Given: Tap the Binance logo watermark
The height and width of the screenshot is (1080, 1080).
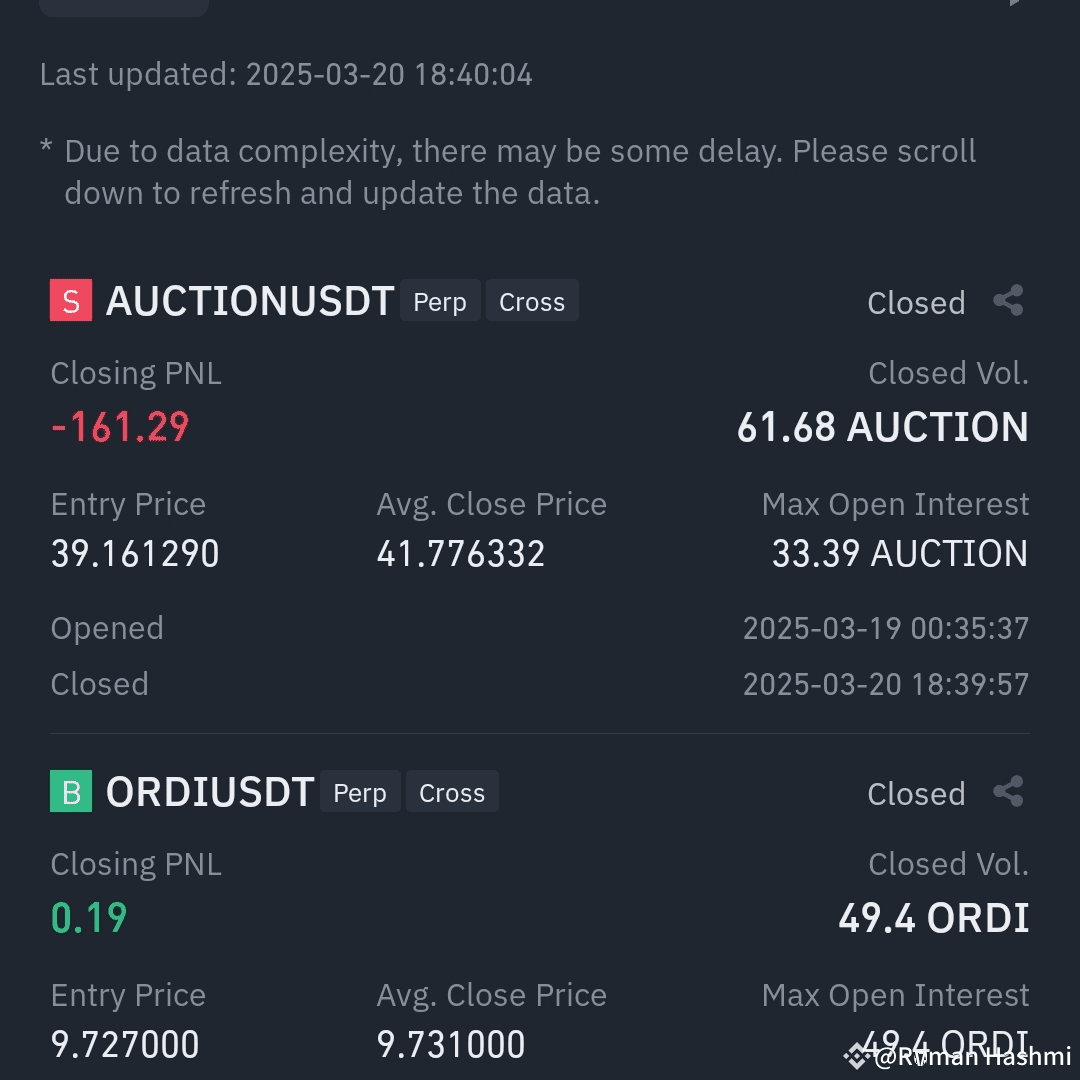Looking at the screenshot, I should click(858, 1056).
